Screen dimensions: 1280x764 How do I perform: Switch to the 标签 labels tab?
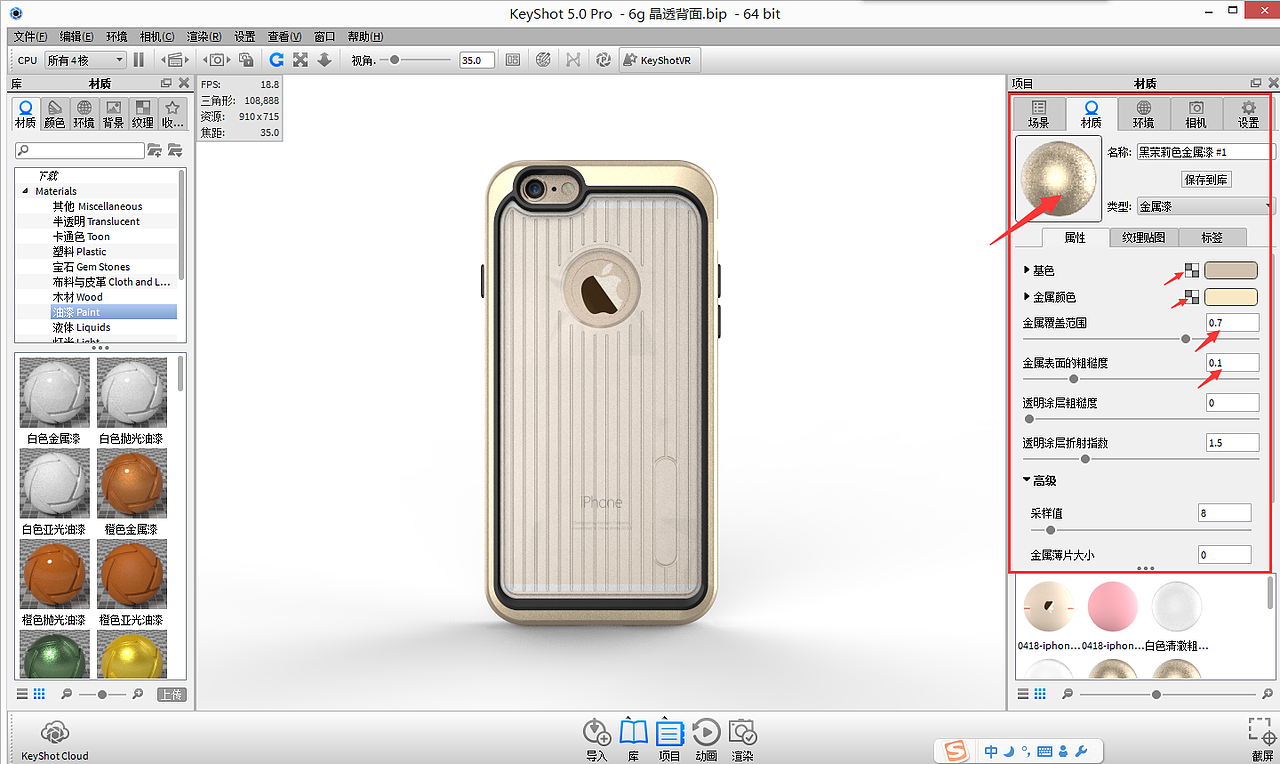coord(1212,237)
